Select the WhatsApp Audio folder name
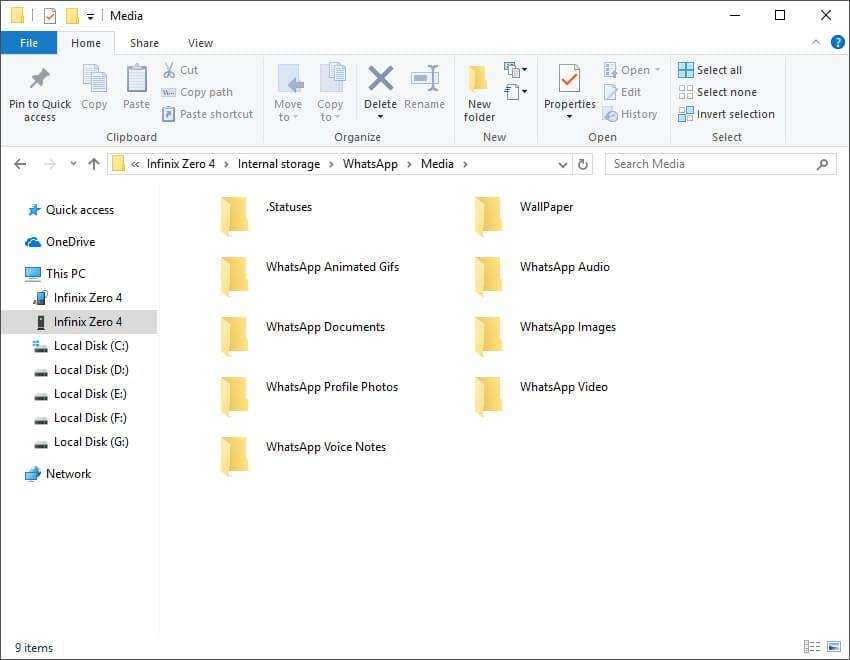 point(564,267)
